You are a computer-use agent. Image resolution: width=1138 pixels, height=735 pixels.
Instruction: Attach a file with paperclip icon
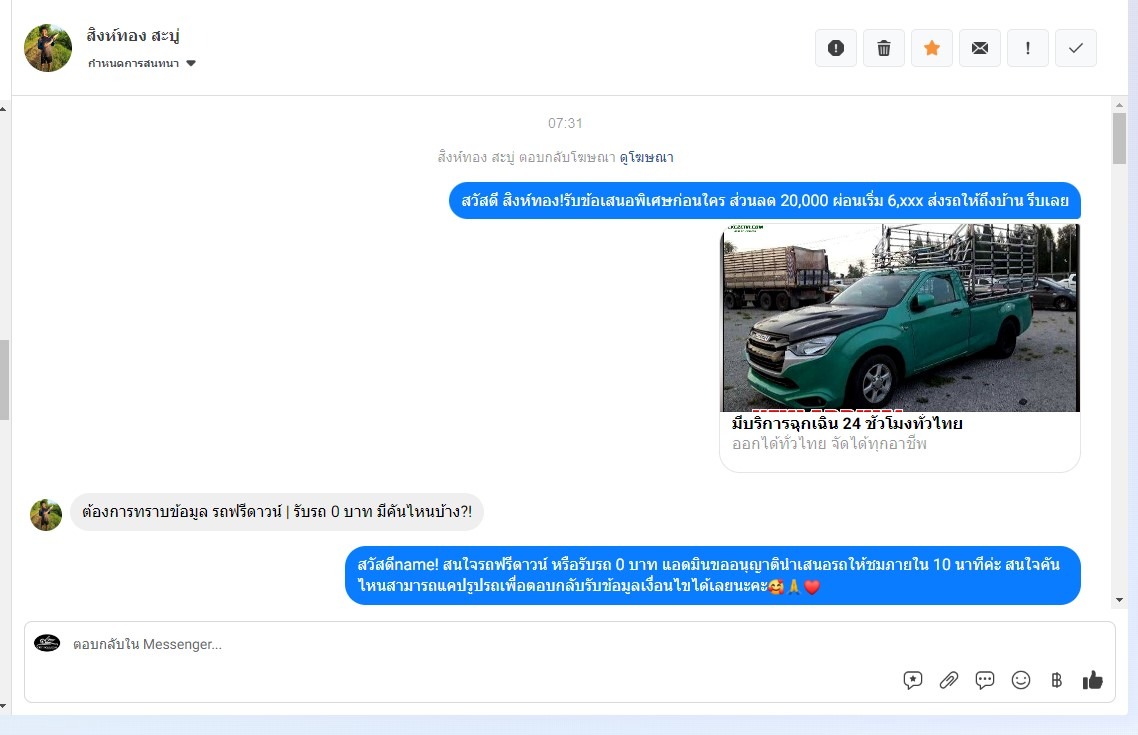coord(949,680)
